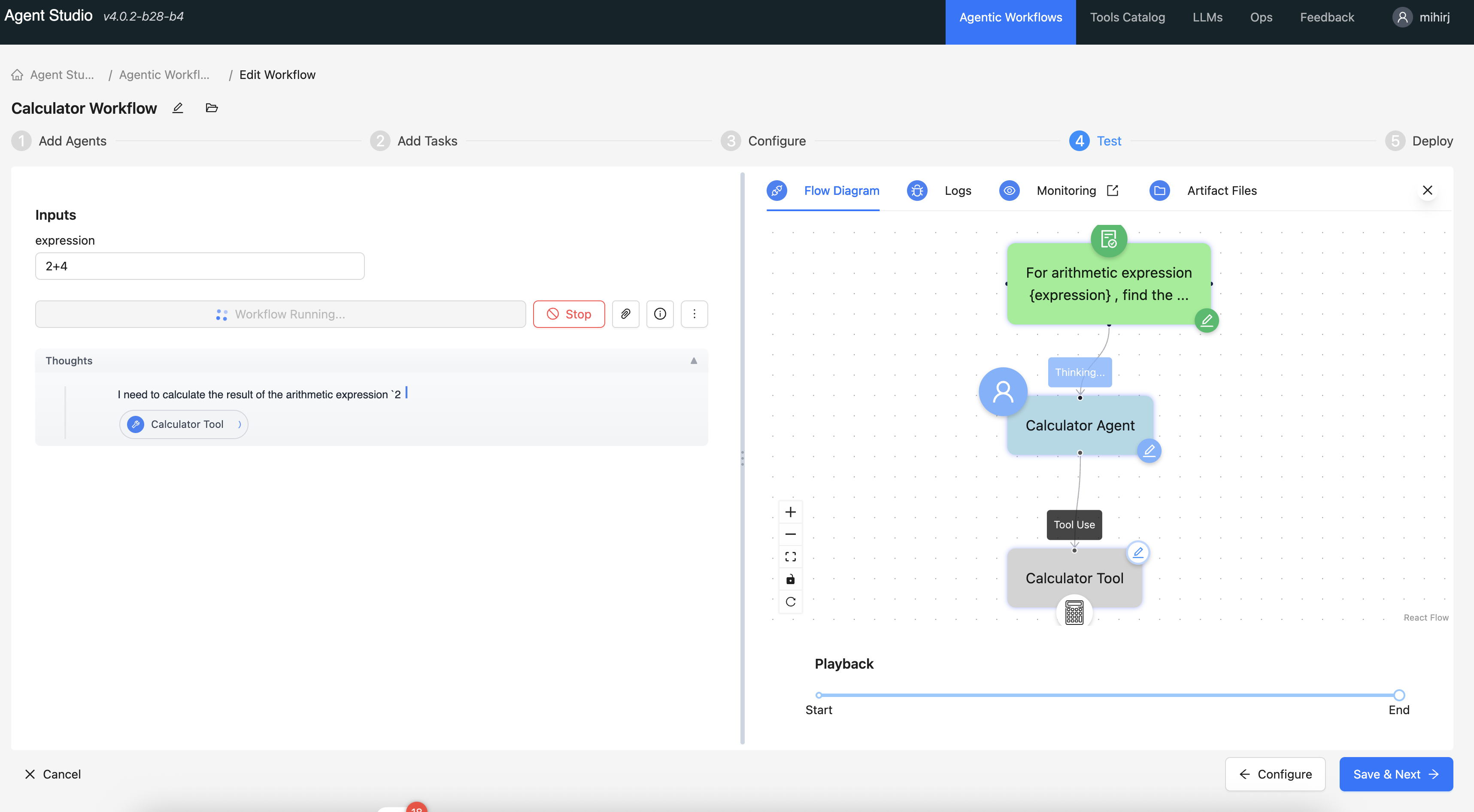The height and width of the screenshot is (812, 1474).
Task: Edit the Calculator Agent node pencil icon
Action: tap(1149, 451)
